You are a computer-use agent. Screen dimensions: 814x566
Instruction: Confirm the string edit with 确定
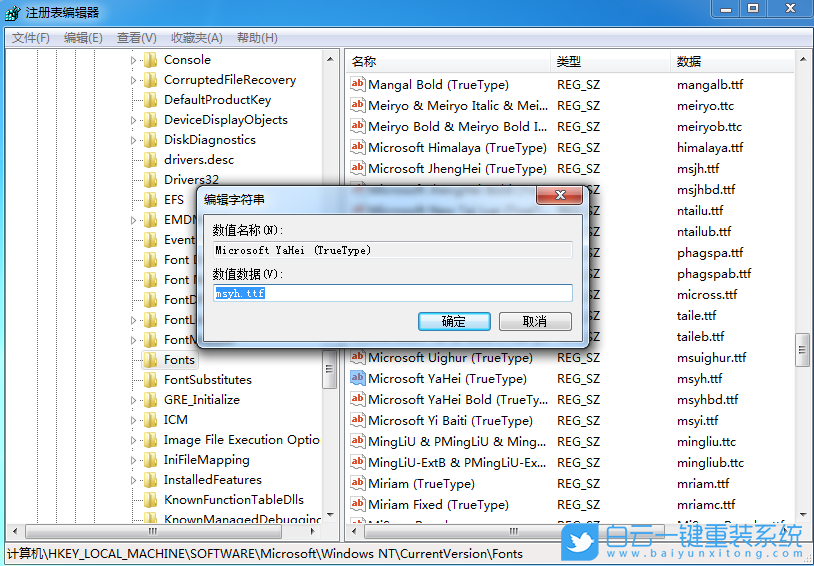click(454, 321)
